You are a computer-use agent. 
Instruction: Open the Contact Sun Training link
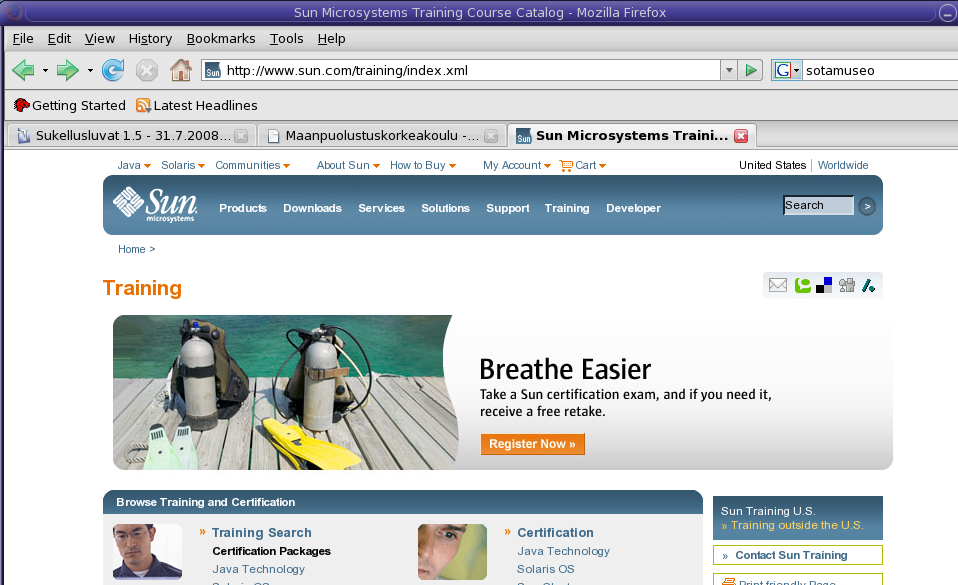791,555
